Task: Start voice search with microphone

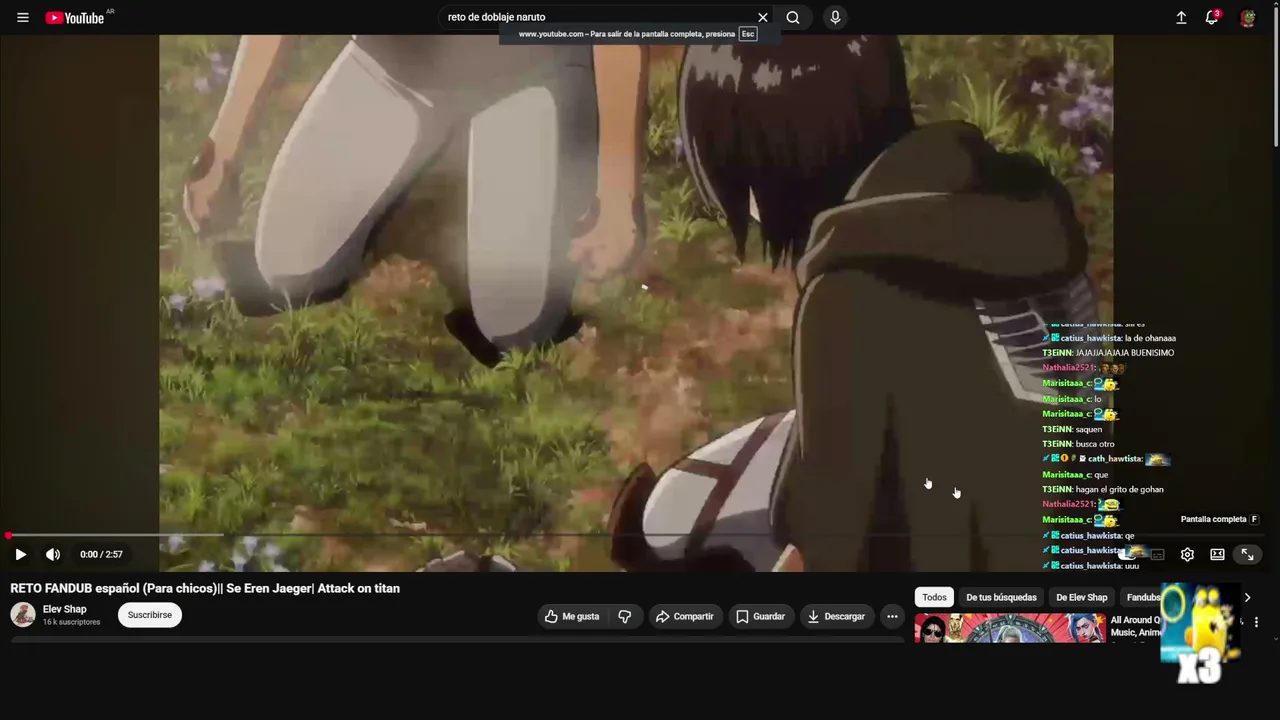Action: point(835,17)
